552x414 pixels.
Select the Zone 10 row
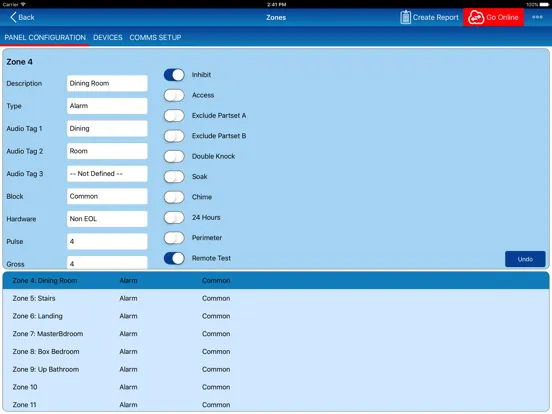[x=276, y=387]
